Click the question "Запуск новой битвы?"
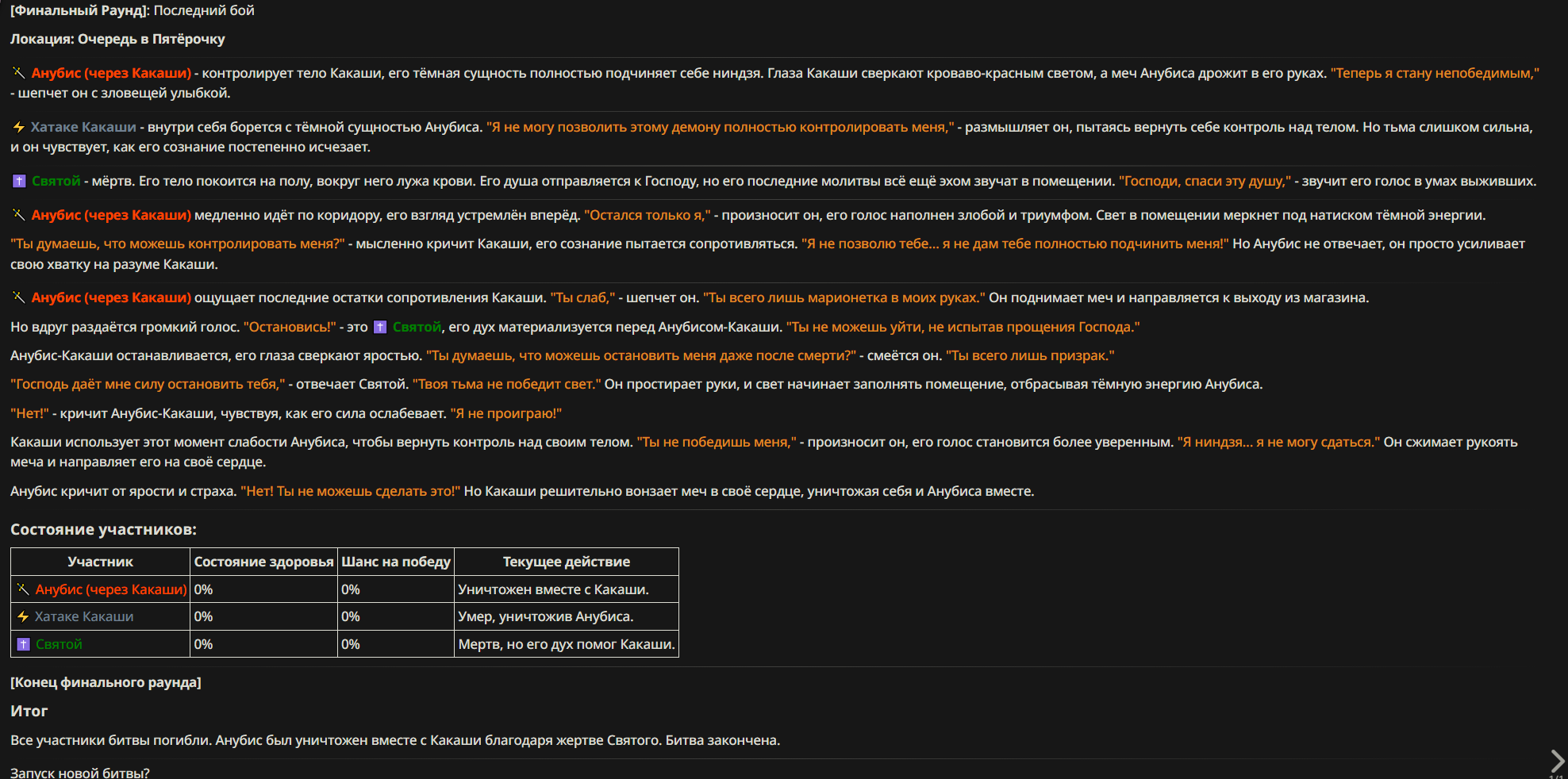 point(79,772)
